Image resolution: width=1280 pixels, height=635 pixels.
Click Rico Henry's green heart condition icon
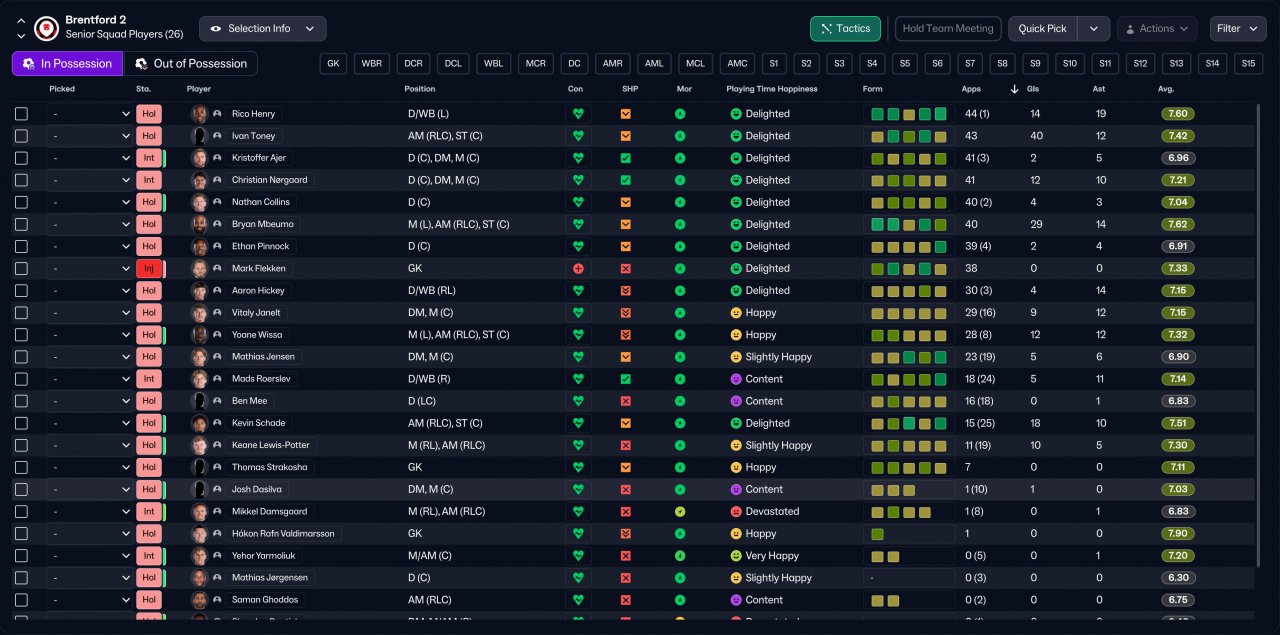click(577, 114)
